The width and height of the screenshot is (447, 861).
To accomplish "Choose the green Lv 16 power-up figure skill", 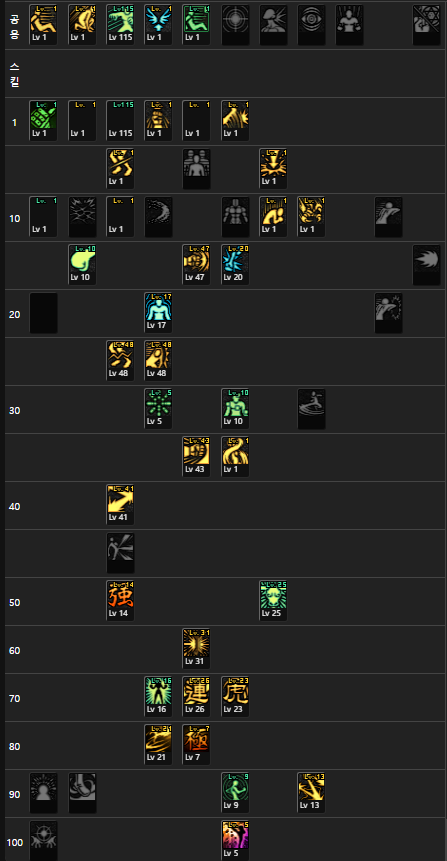I will click(x=158, y=697).
